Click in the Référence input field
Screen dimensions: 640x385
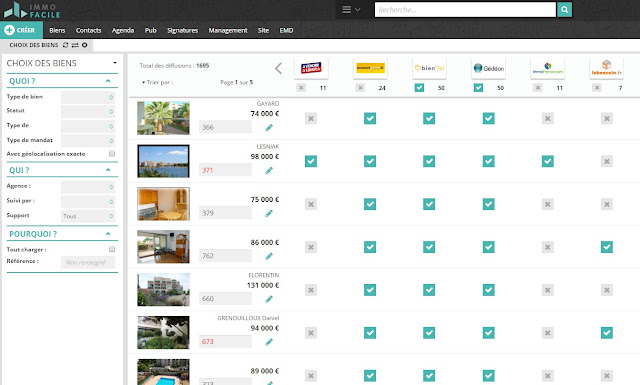[x=88, y=262]
